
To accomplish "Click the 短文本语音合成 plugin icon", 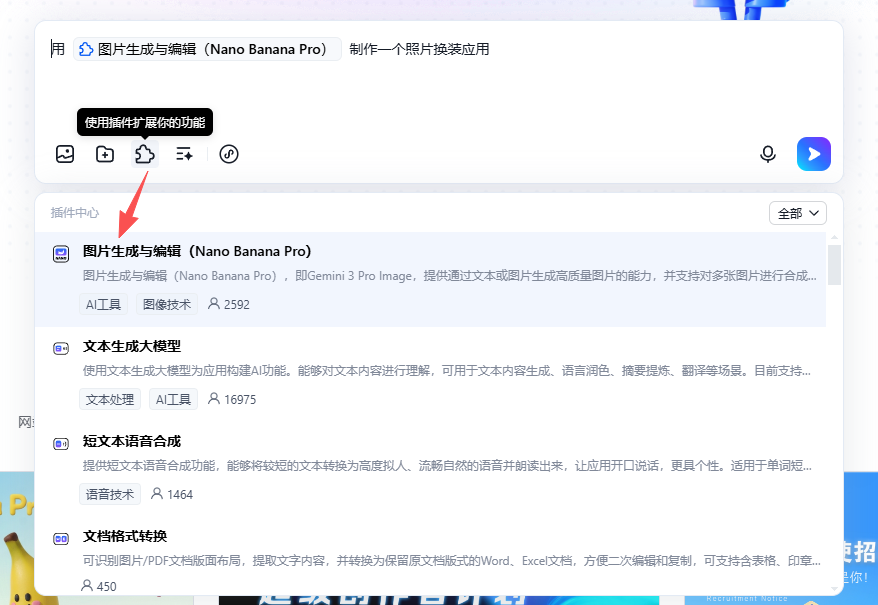I will [x=61, y=443].
